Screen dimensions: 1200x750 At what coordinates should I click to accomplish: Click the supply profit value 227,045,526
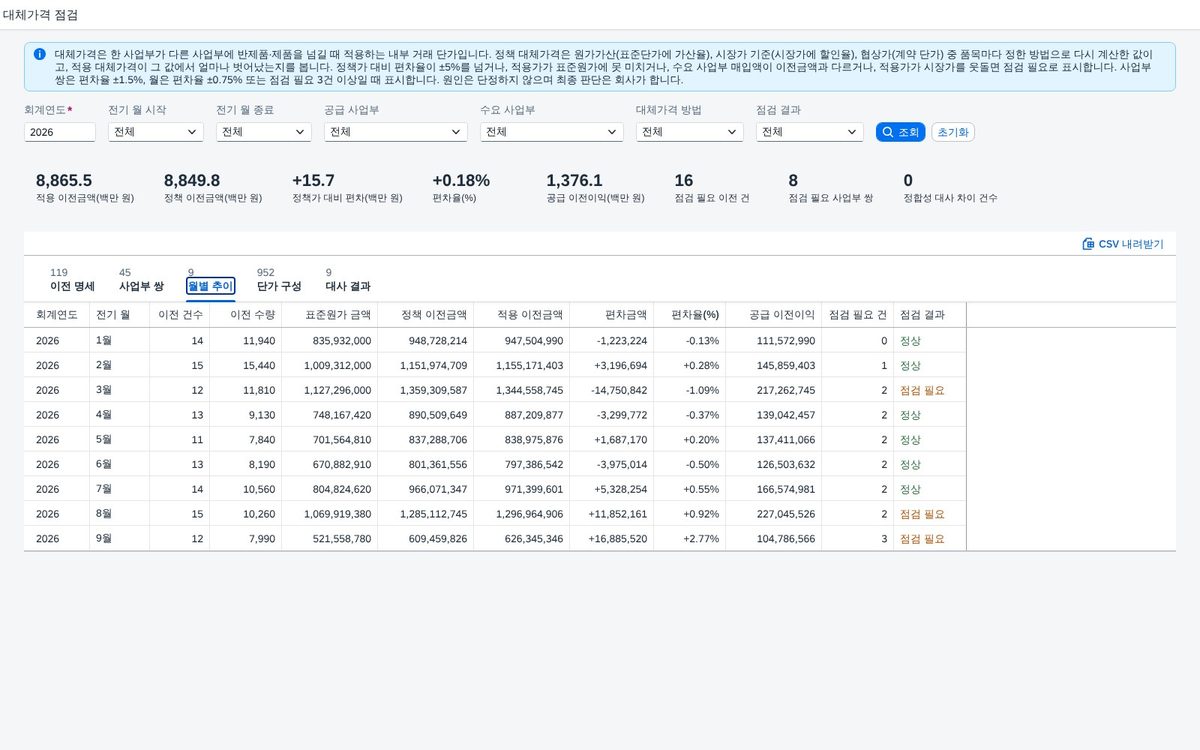(786, 514)
